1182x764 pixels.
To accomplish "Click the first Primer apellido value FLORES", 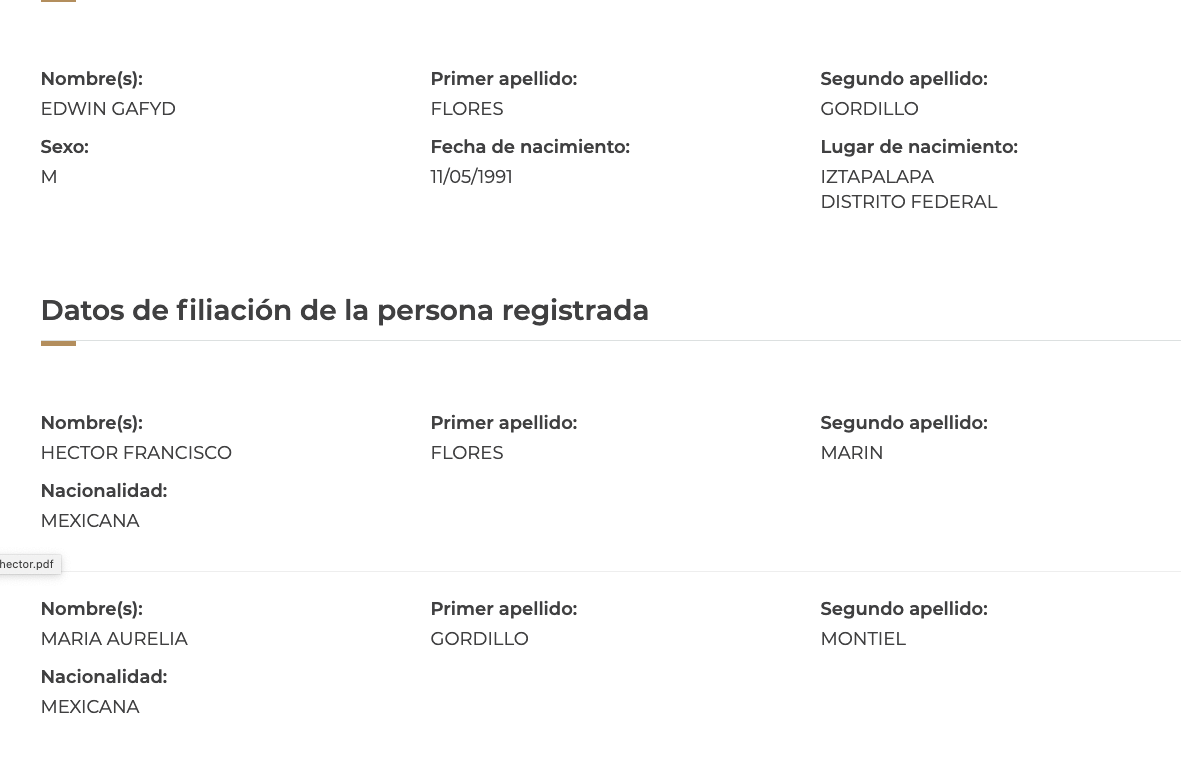I will pyautogui.click(x=467, y=109).
